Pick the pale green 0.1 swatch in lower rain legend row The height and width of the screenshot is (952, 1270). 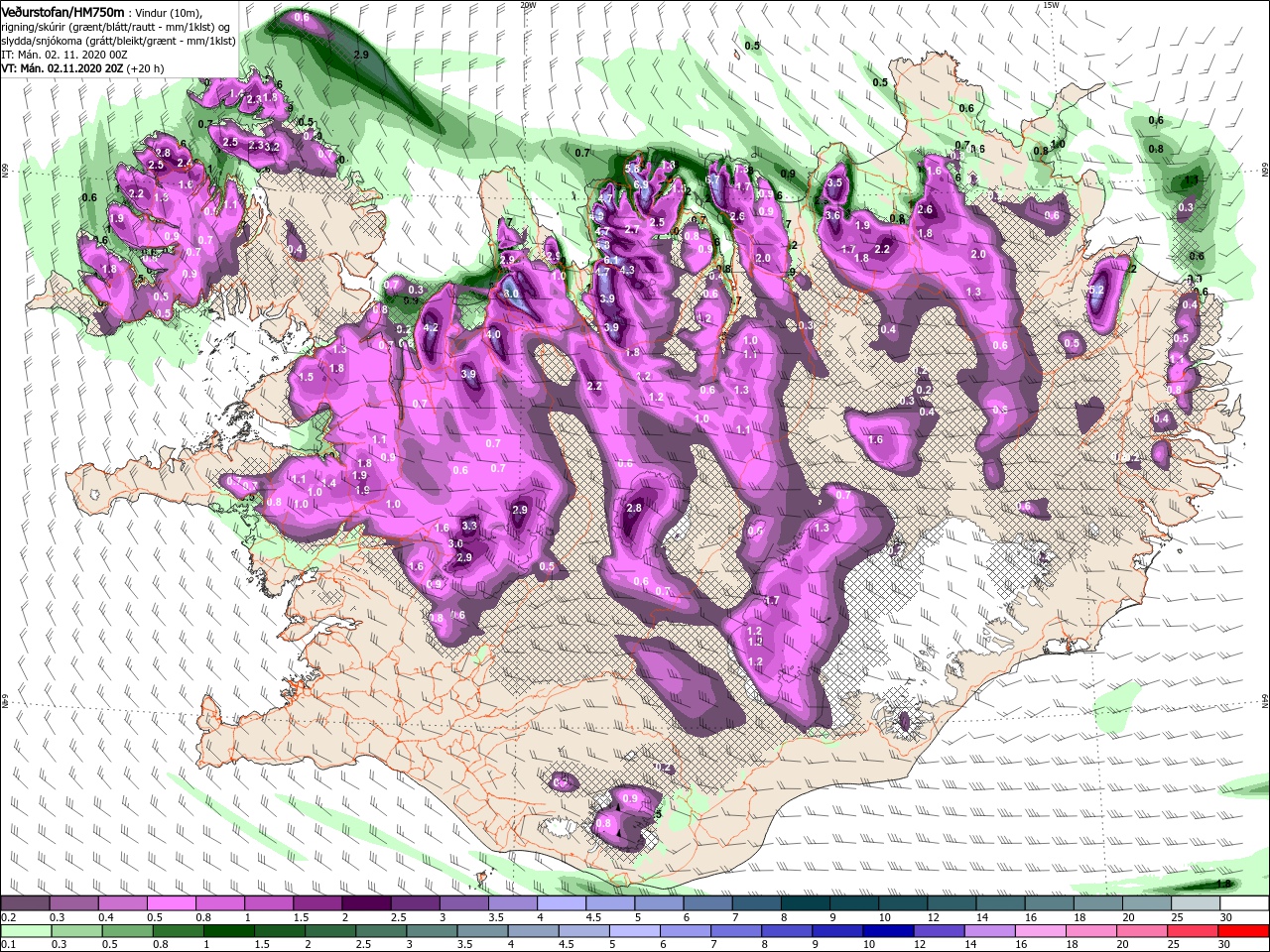tap(26, 931)
